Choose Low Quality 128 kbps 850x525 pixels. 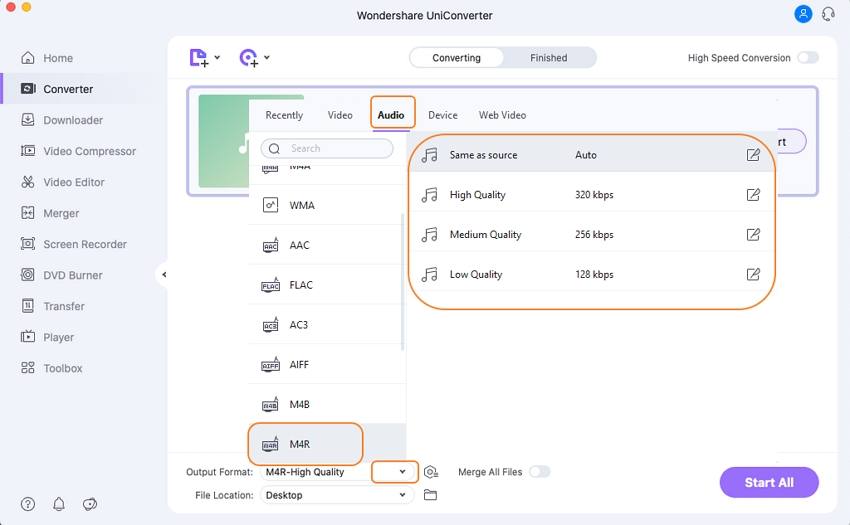(591, 274)
